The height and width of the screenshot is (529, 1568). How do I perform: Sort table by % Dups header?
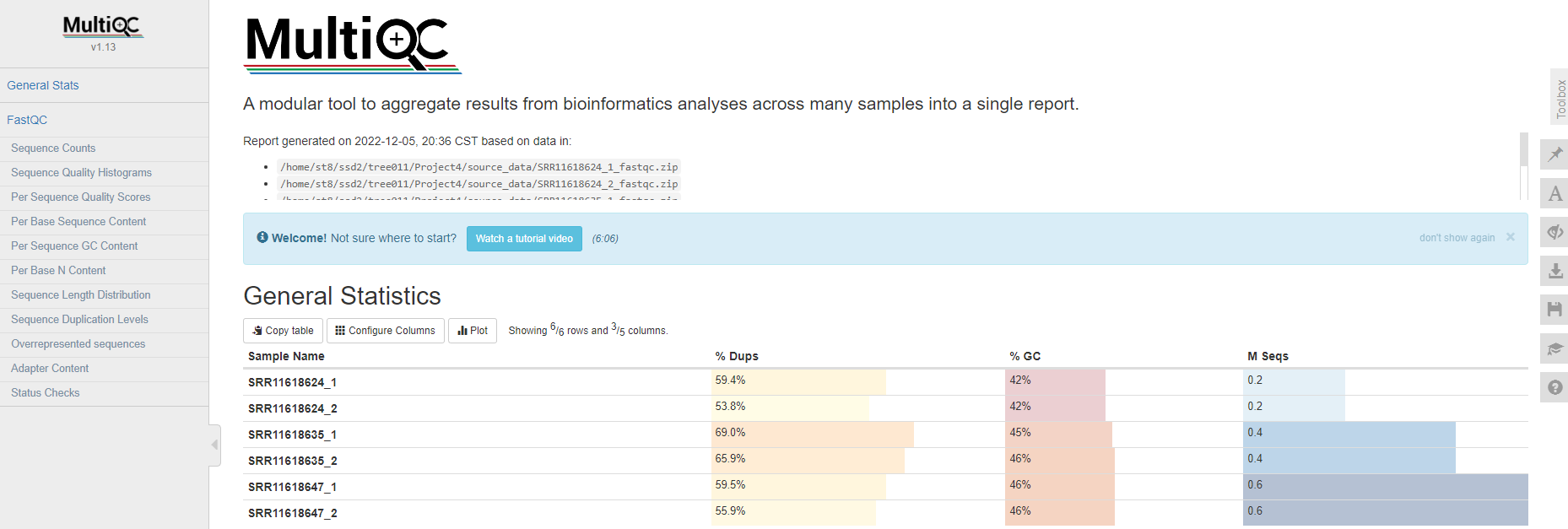[737, 356]
